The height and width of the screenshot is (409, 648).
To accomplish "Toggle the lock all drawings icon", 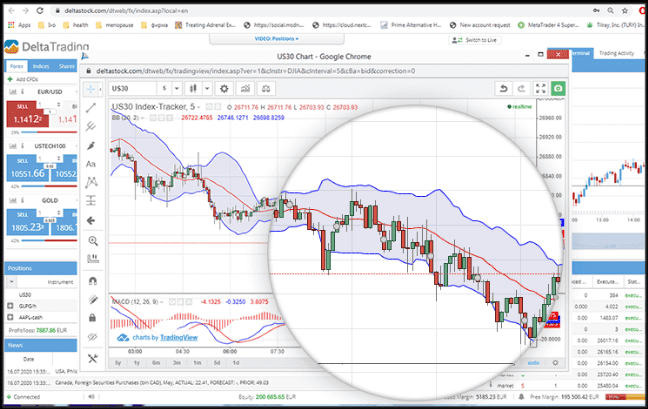I will click(x=93, y=318).
